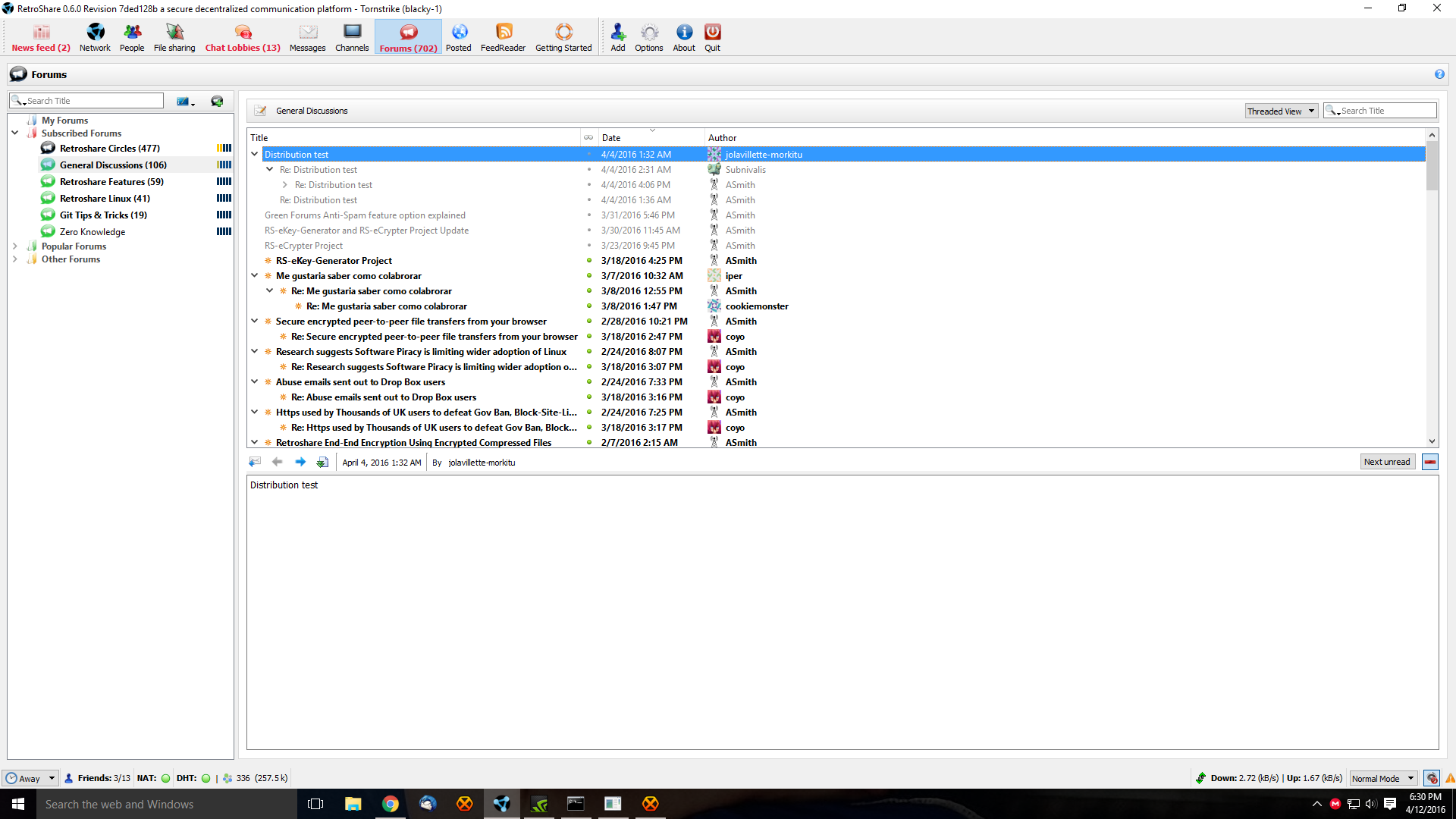Collapse the Distribution test thread

point(255,154)
